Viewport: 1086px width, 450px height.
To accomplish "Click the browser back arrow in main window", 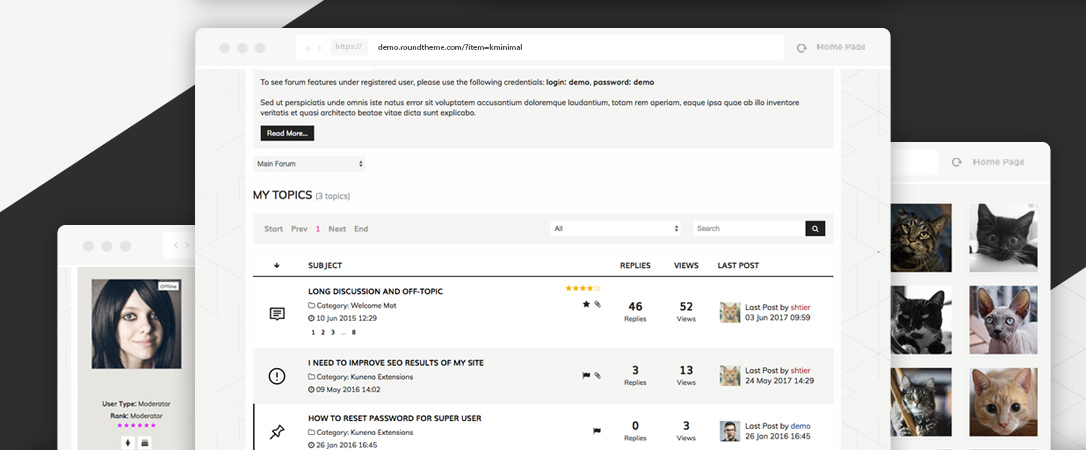I will click(x=308, y=48).
